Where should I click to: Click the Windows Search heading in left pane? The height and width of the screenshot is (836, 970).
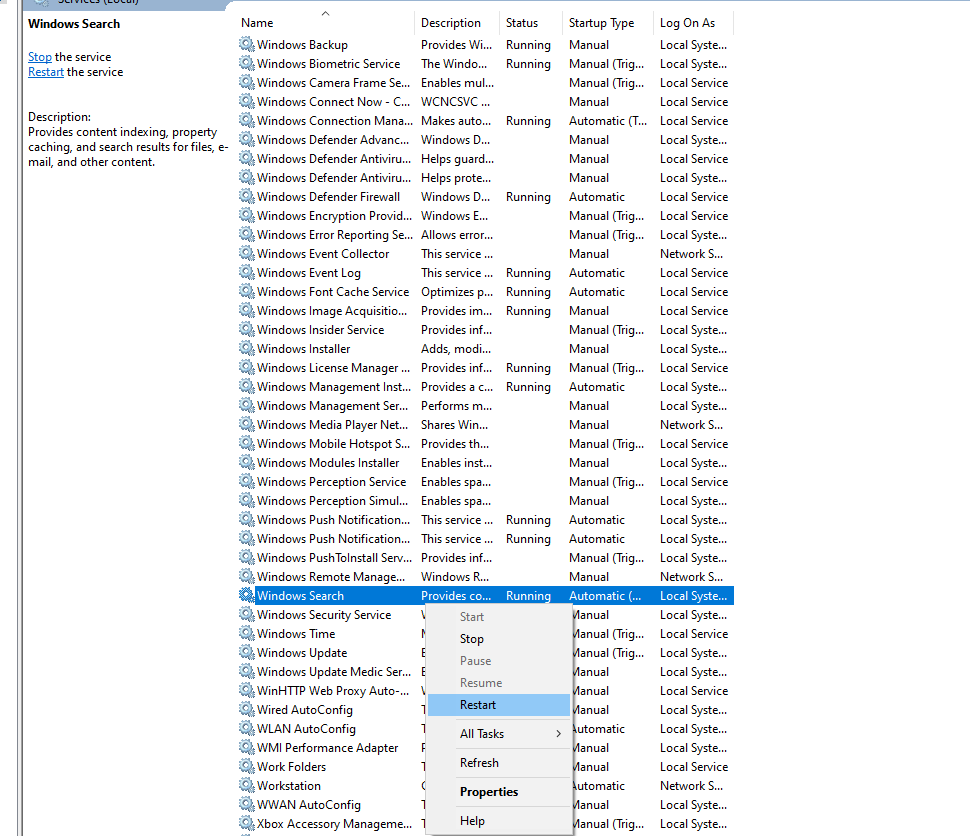(74, 24)
